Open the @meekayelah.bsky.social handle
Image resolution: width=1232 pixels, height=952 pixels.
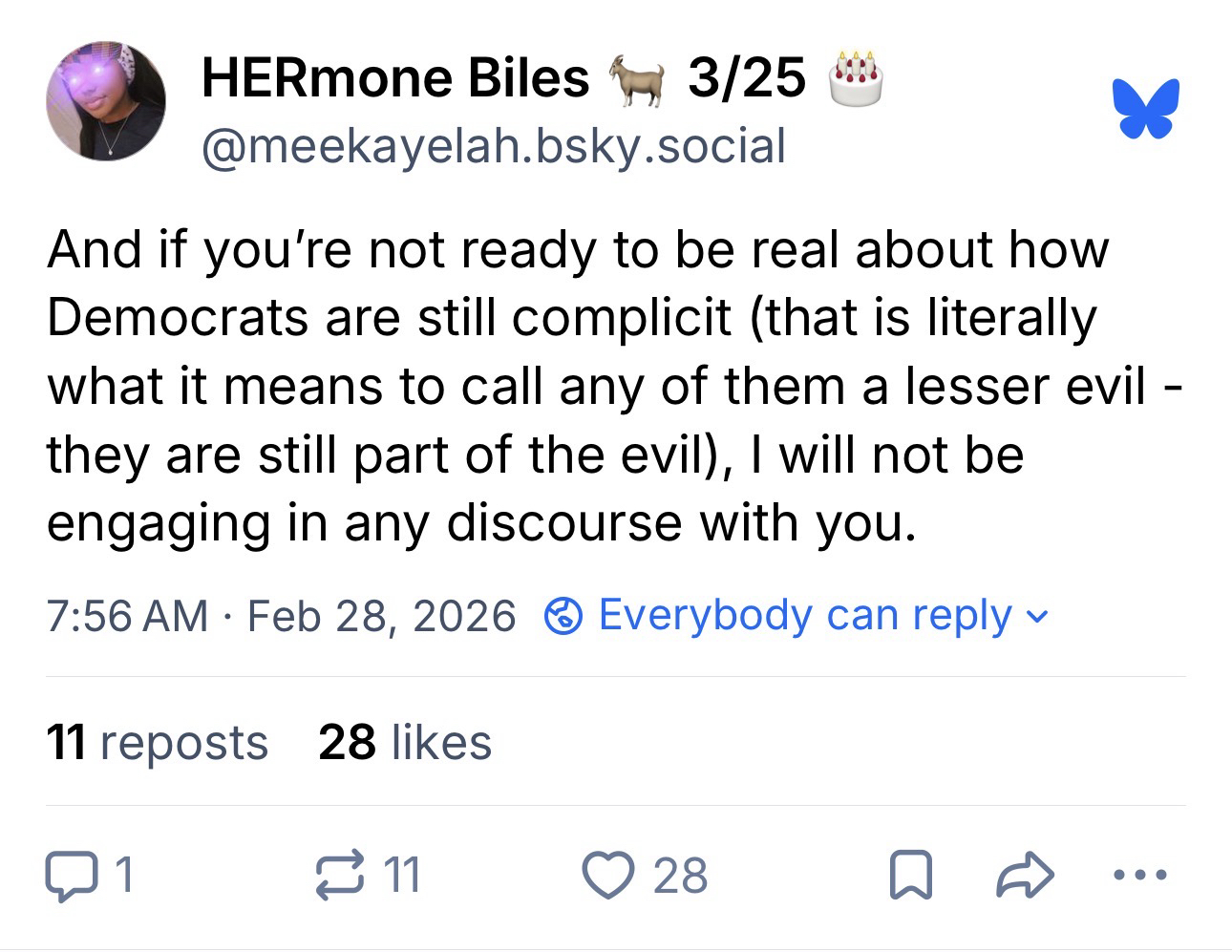[494, 145]
